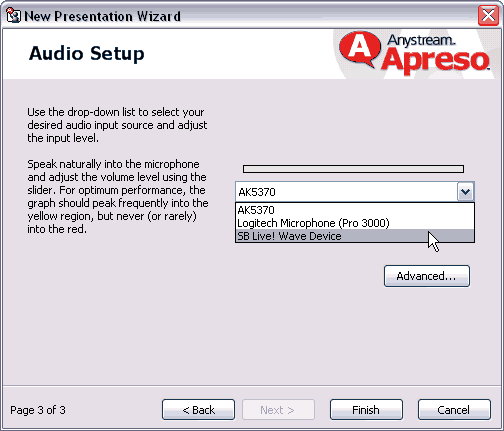Click the Finish button
The height and width of the screenshot is (431, 504).
click(366, 410)
